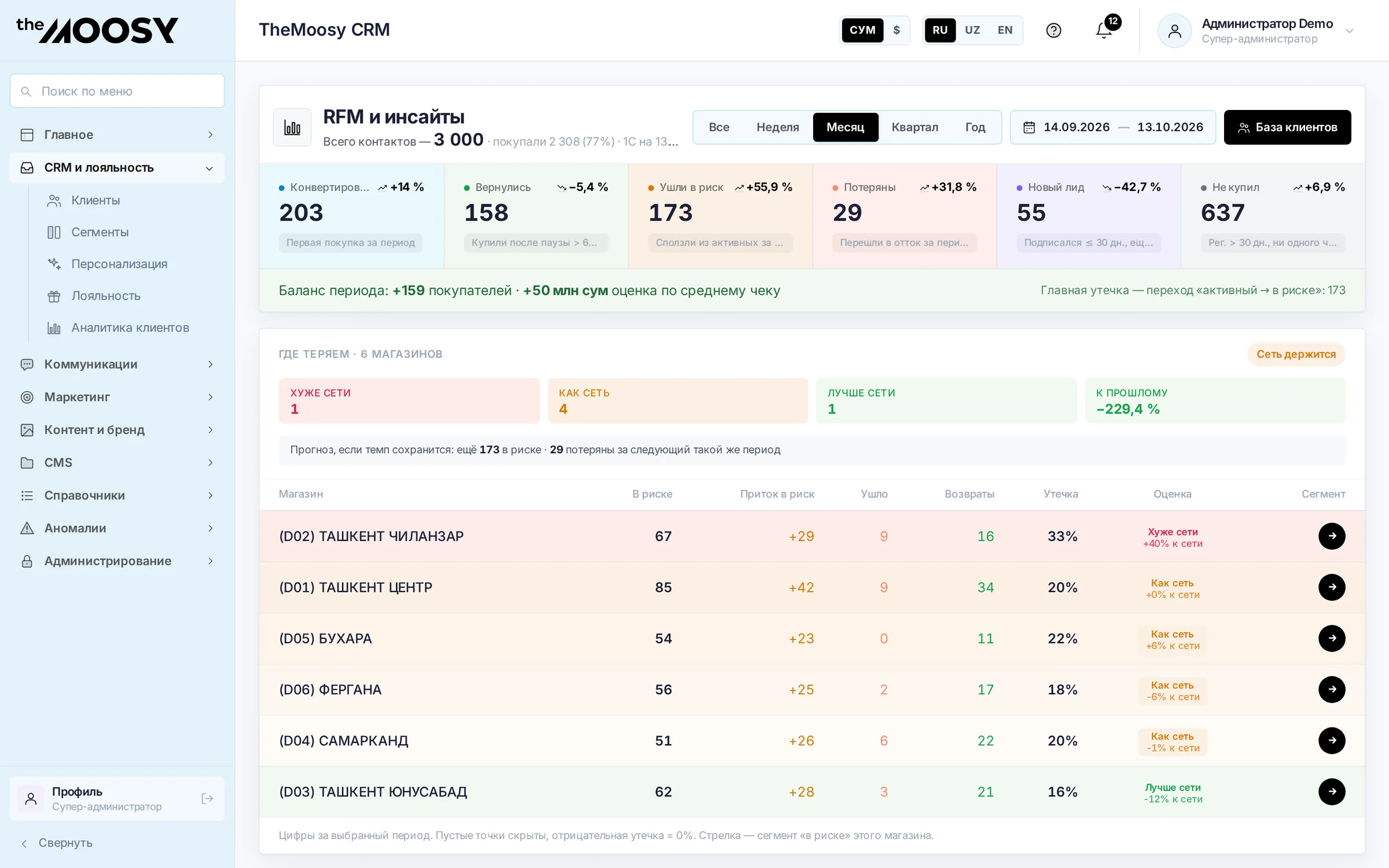
Task: Switch currency to СУМ
Action: tap(862, 30)
